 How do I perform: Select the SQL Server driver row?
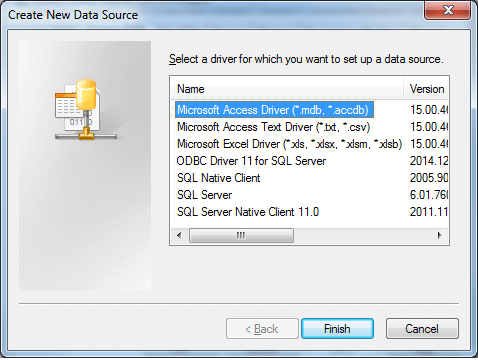click(x=204, y=195)
